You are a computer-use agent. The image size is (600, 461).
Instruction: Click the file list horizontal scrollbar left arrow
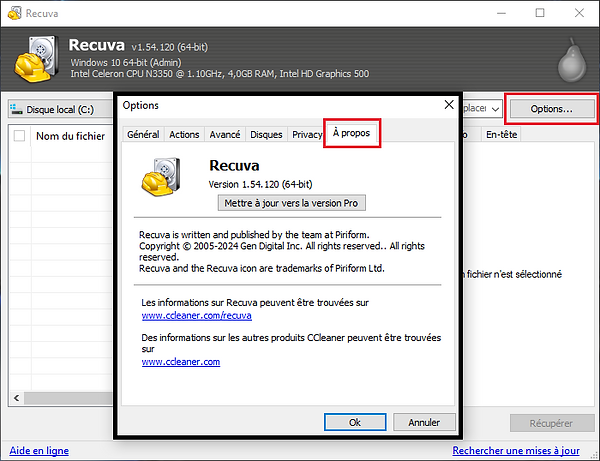pyautogui.click(x=16, y=398)
